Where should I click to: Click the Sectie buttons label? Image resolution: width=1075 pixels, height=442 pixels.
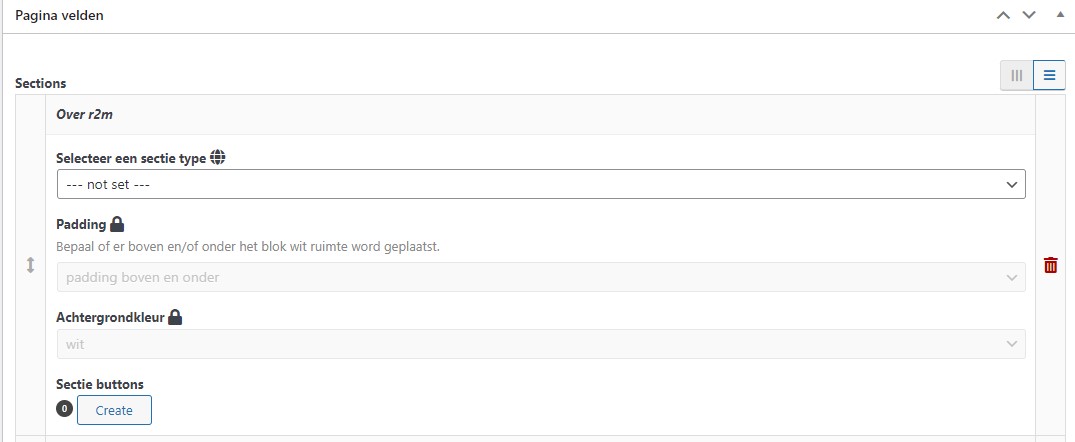point(100,384)
